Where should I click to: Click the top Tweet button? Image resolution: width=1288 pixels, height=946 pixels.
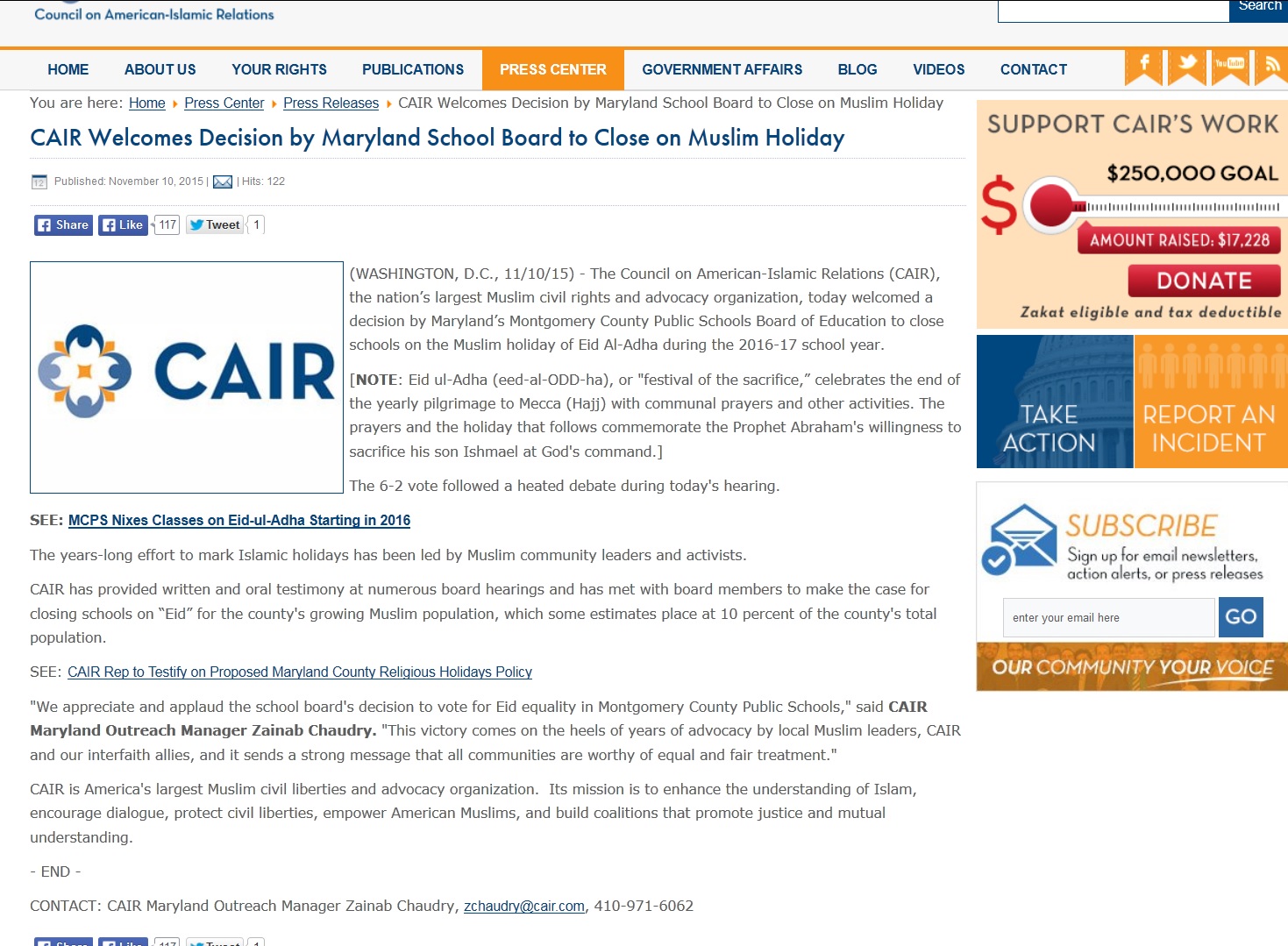215,225
